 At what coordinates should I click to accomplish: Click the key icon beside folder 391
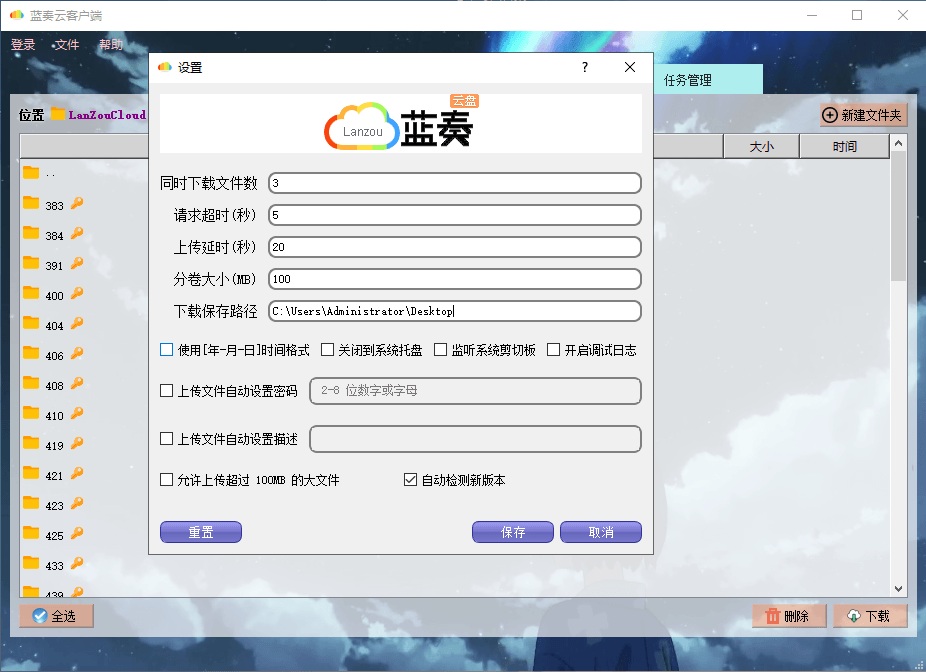click(77, 263)
